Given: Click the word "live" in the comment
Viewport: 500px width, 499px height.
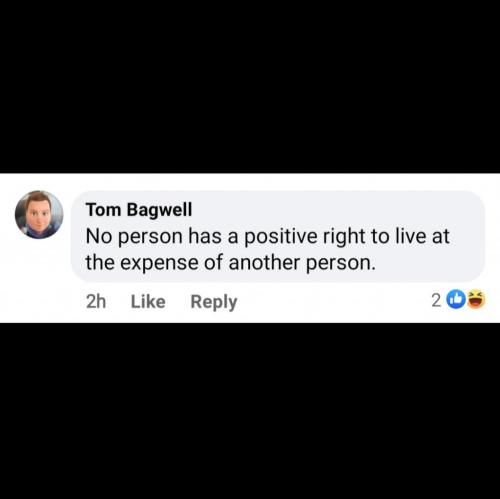Looking at the screenshot, I should [x=411, y=236].
